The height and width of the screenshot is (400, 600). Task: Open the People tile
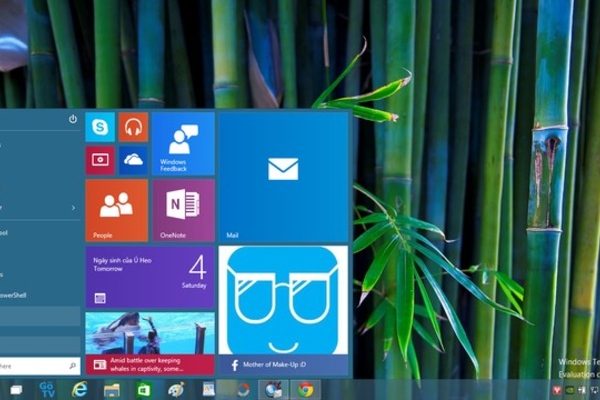[117, 211]
